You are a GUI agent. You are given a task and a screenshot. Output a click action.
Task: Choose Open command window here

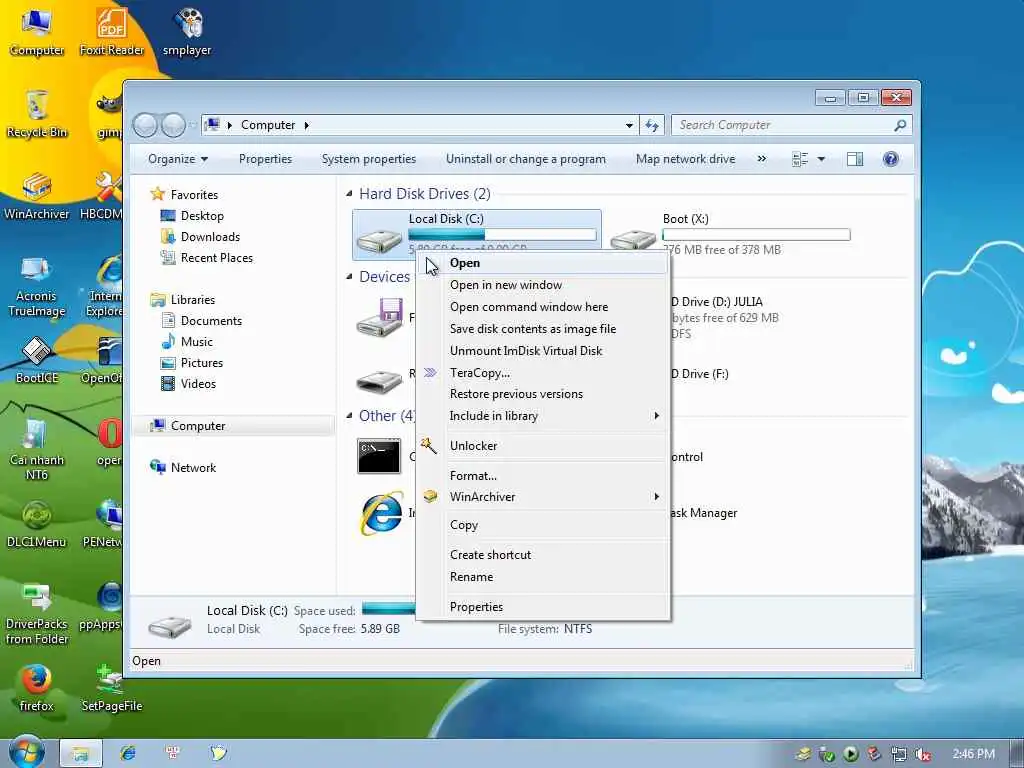point(542,306)
